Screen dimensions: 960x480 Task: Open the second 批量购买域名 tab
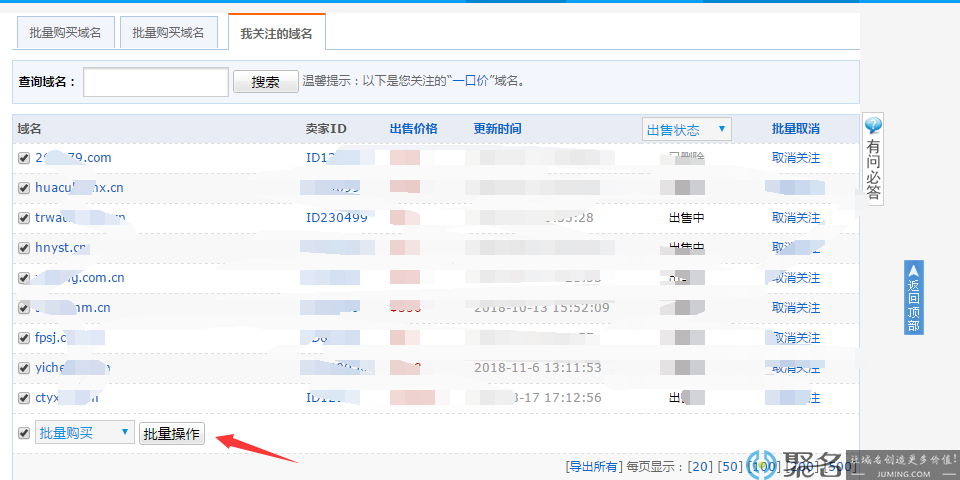168,32
